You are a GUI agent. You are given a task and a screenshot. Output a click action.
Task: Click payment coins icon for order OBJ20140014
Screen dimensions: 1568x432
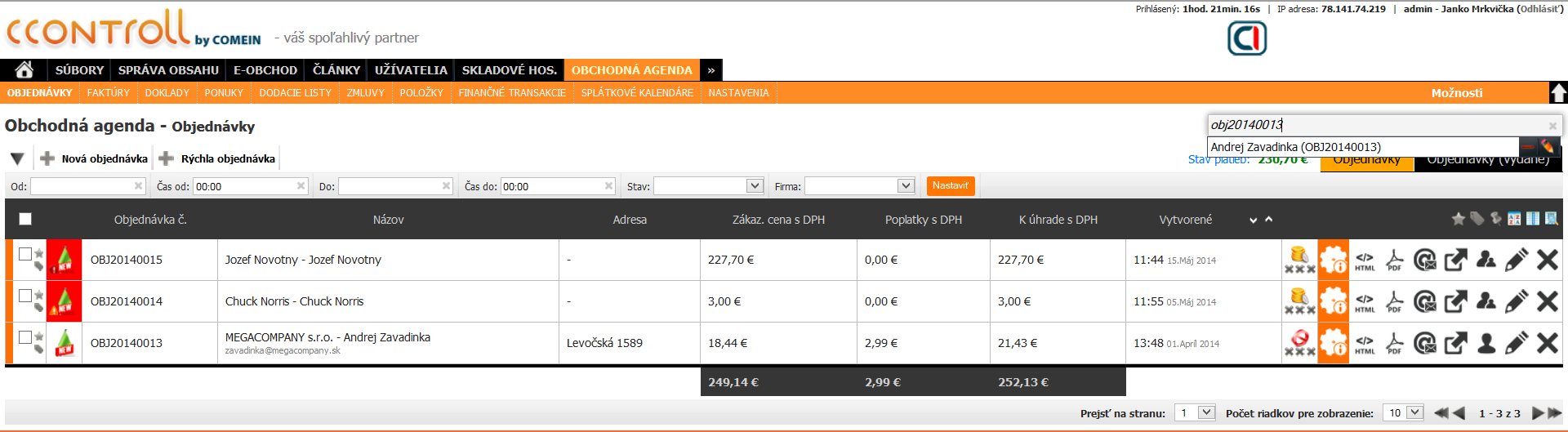pos(1299,302)
